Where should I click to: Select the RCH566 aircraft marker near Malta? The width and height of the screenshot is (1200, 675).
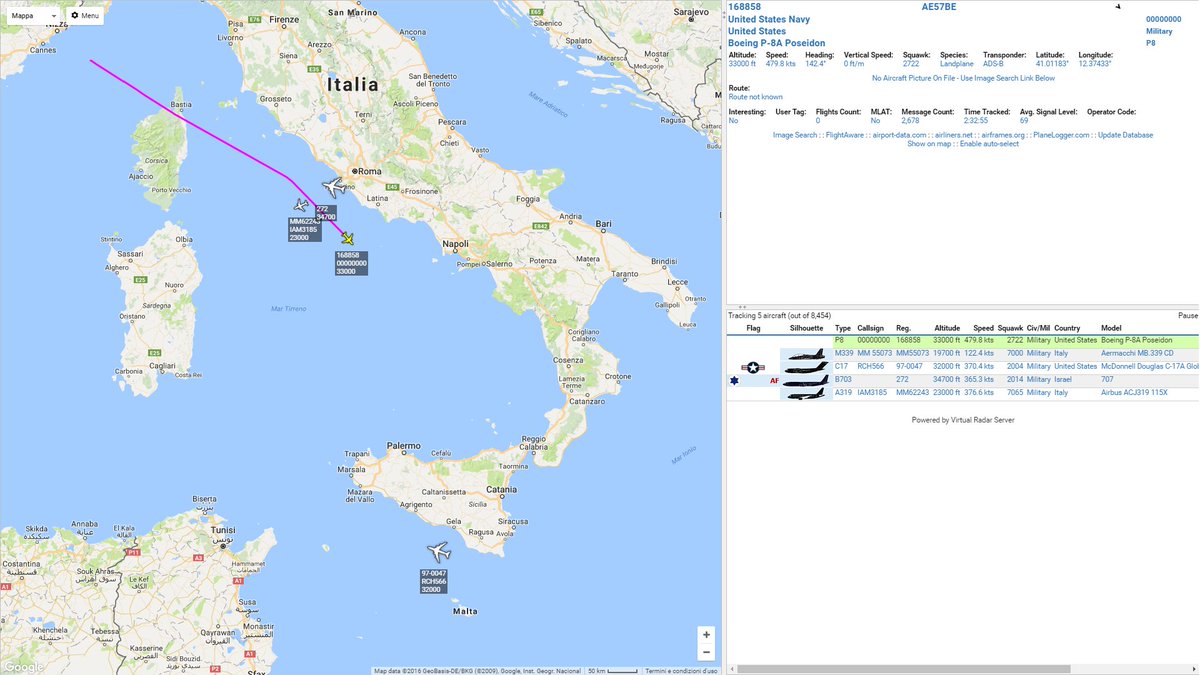pos(437,551)
